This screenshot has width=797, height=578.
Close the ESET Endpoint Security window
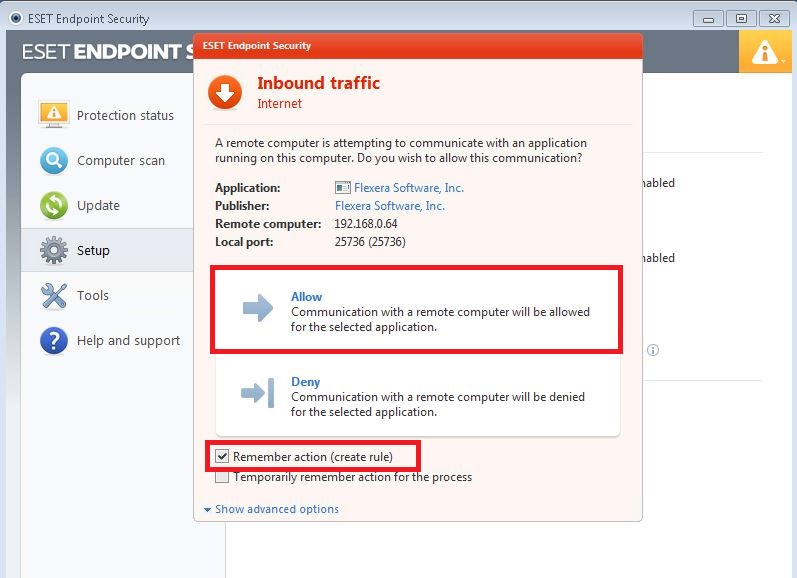[x=772, y=18]
